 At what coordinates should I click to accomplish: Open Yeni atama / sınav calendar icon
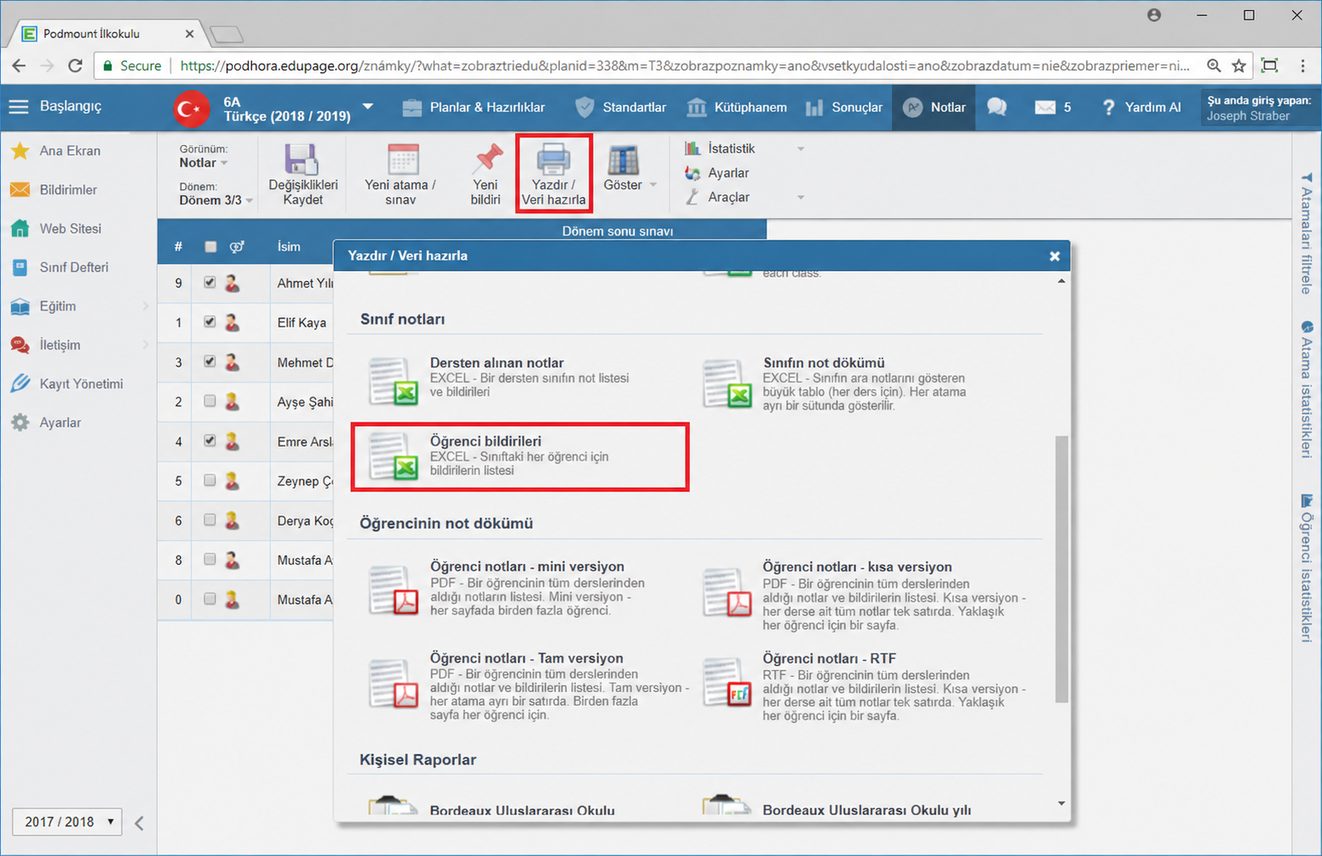(402, 160)
